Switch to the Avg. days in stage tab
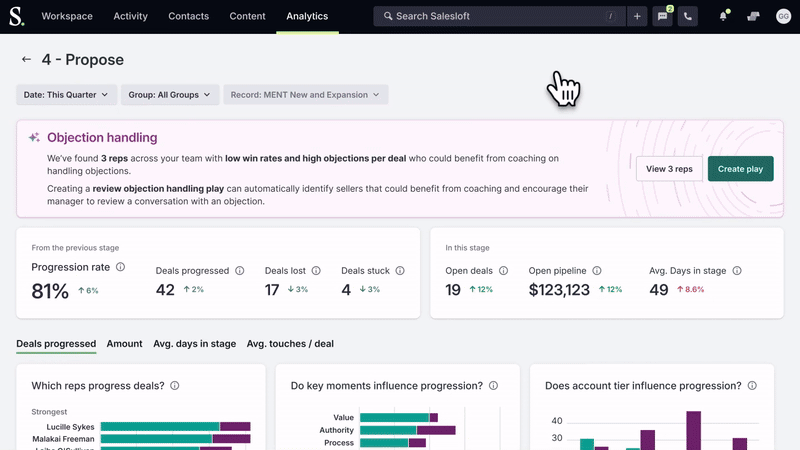The width and height of the screenshot is (800, 450). pos(194,344)
